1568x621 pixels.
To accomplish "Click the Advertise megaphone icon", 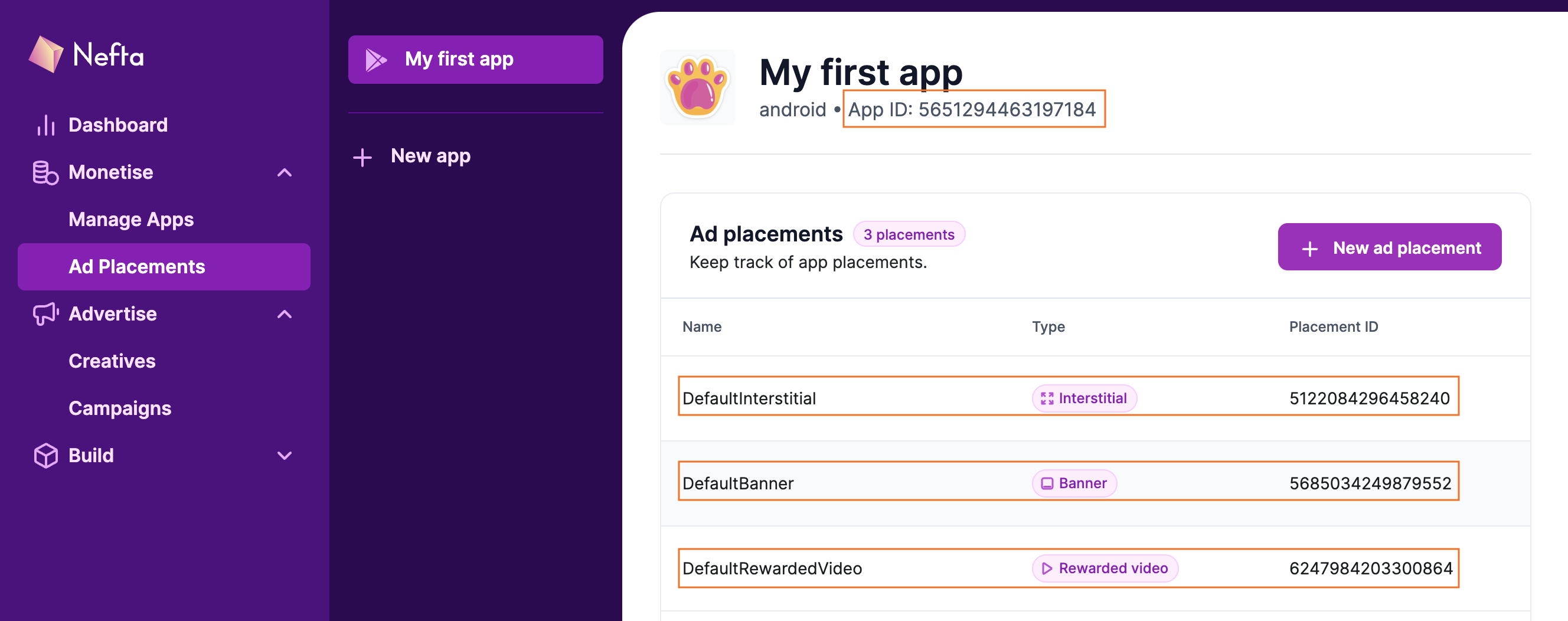I will pyautogui.click(x=45, y=314).
